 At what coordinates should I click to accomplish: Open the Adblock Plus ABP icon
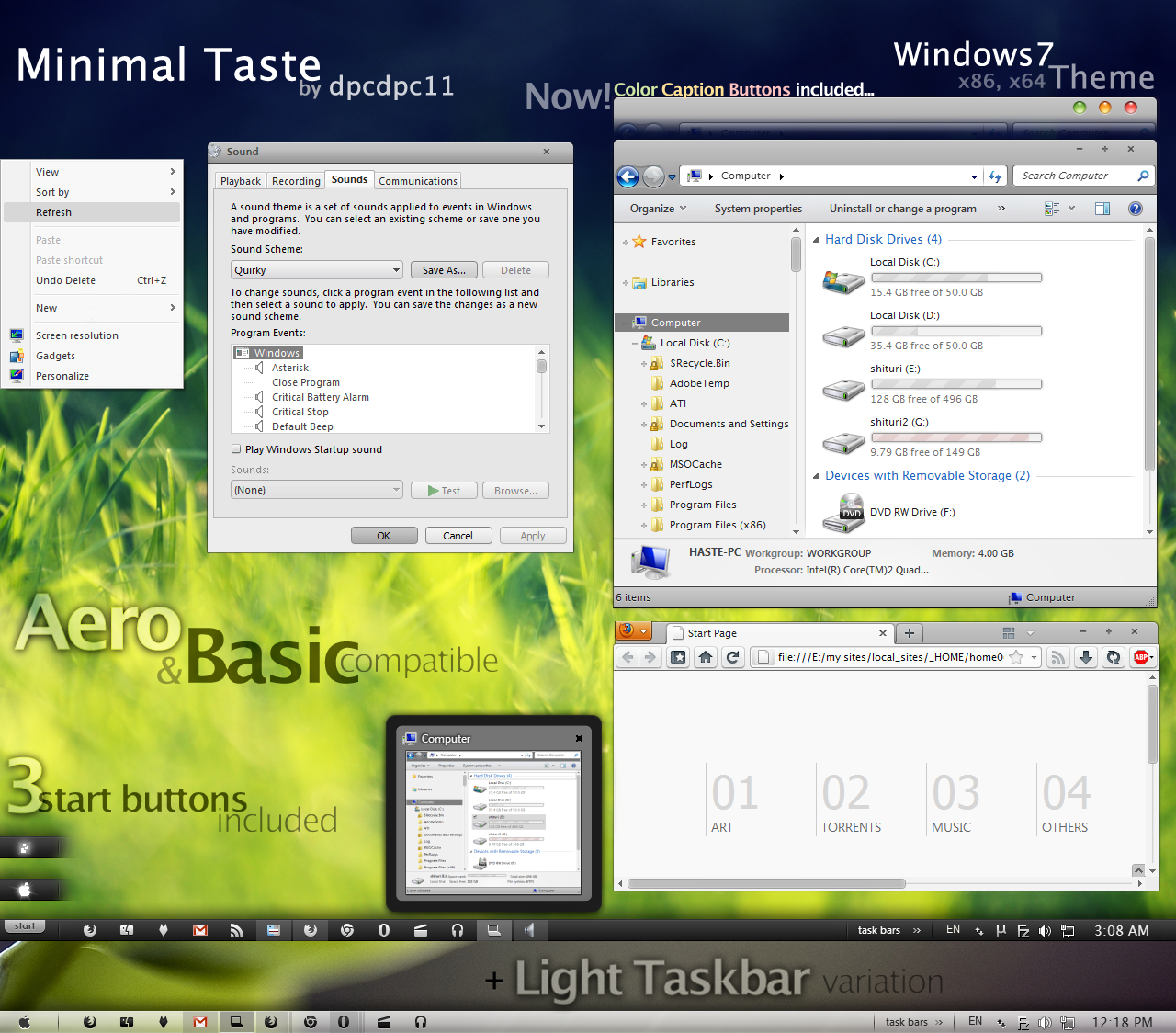(x=1143, y=657)
